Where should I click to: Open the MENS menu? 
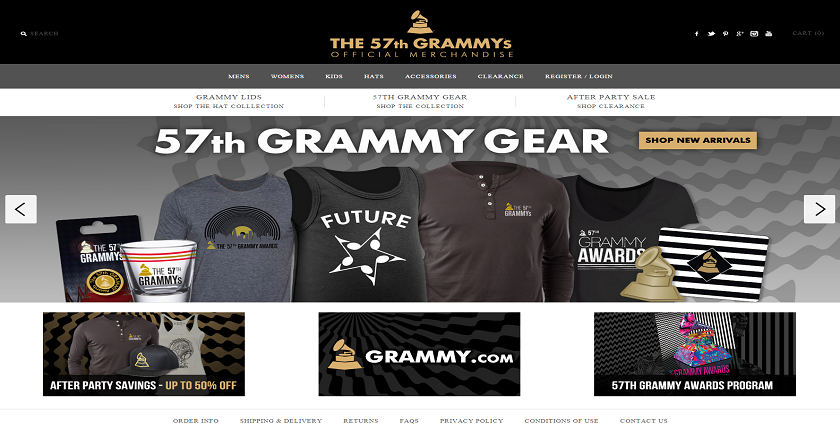coord(238,76)
